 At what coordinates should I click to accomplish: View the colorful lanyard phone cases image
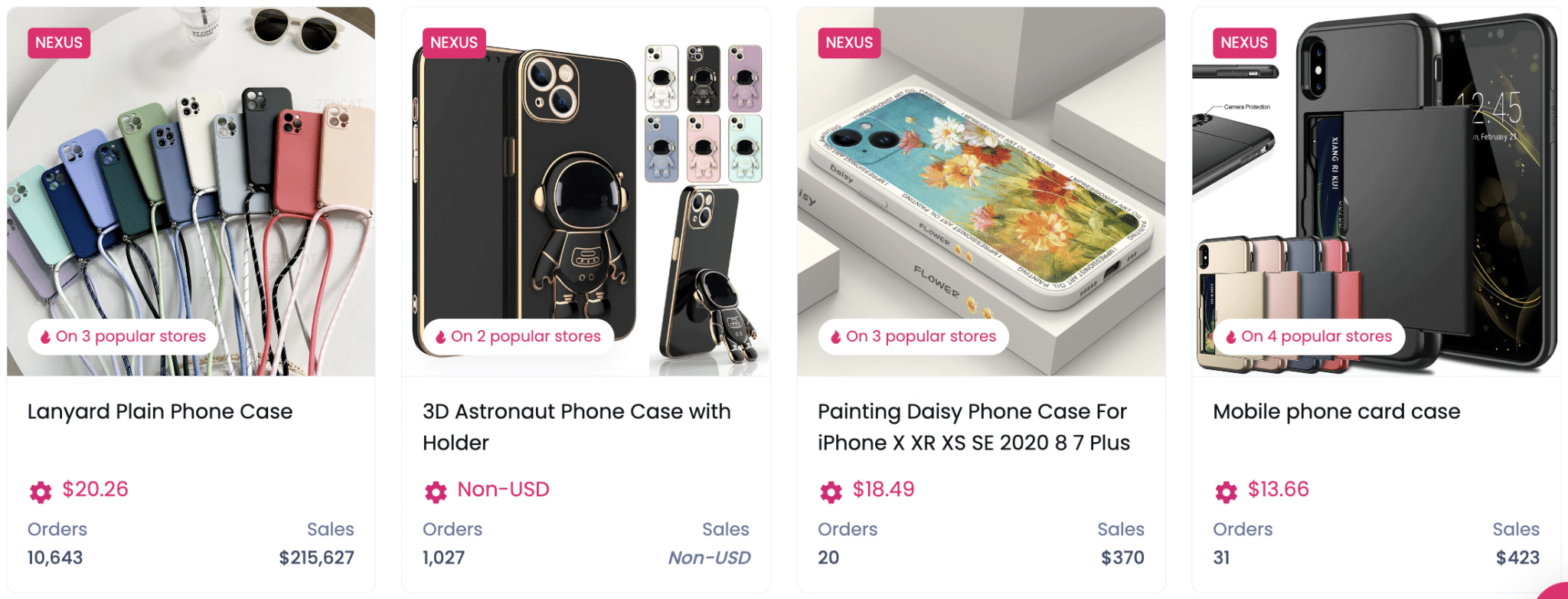[191, 191]
